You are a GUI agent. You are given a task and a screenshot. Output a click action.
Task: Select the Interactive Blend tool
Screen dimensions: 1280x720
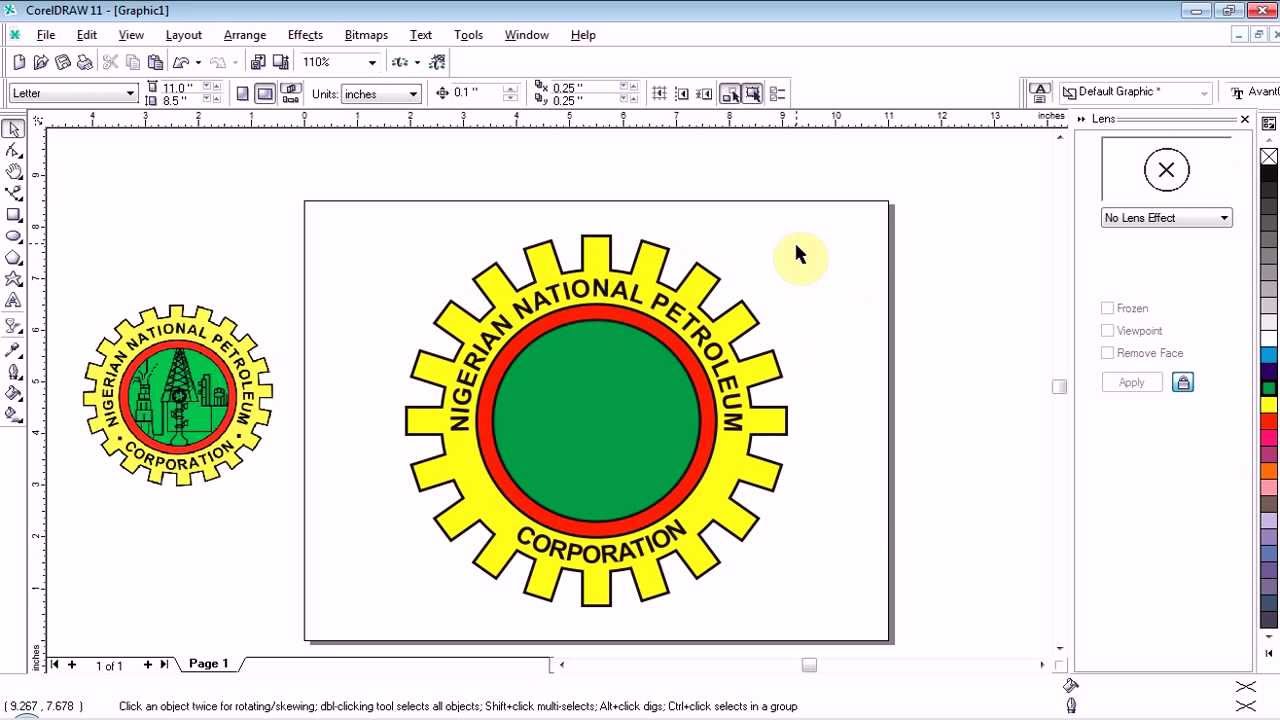tap(13, 326)
